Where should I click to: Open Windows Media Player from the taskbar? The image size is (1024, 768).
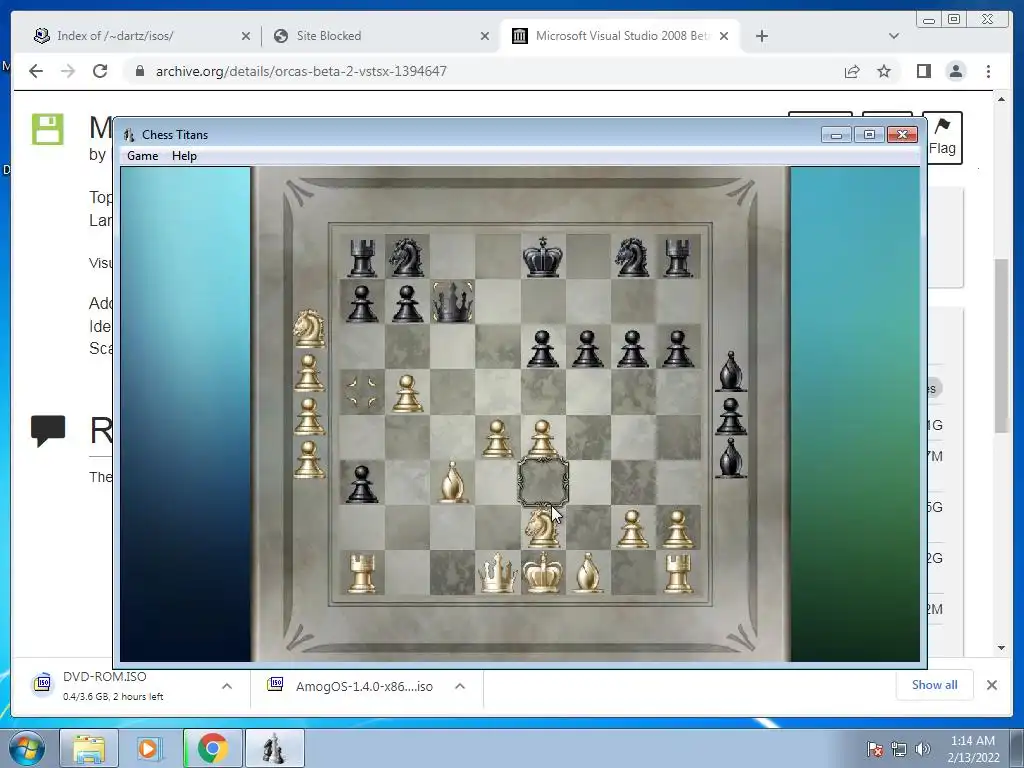pyautogui.click(x=149, y=748)
